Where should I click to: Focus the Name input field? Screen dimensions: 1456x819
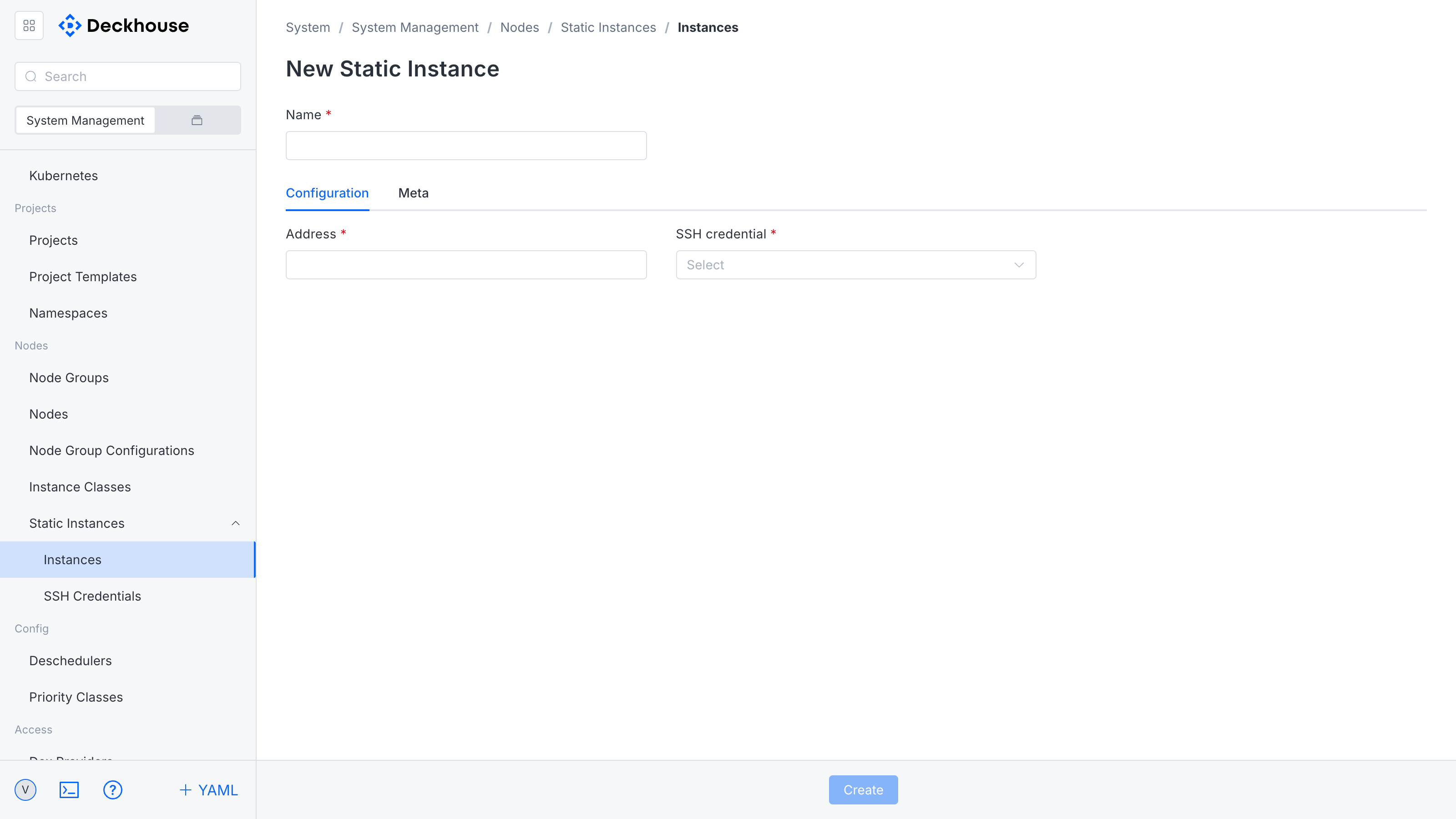(x=466, y=146)
